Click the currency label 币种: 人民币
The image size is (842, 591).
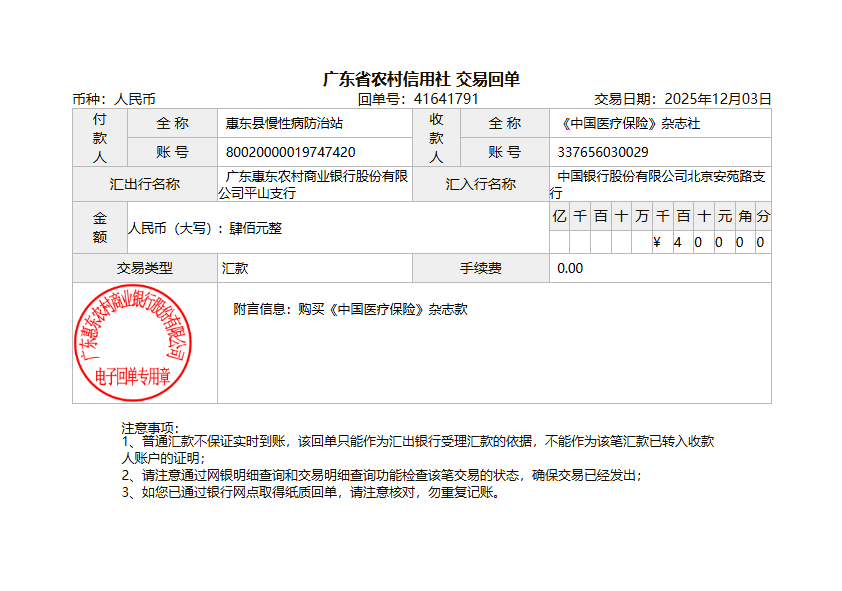click(x=114, y=99)
